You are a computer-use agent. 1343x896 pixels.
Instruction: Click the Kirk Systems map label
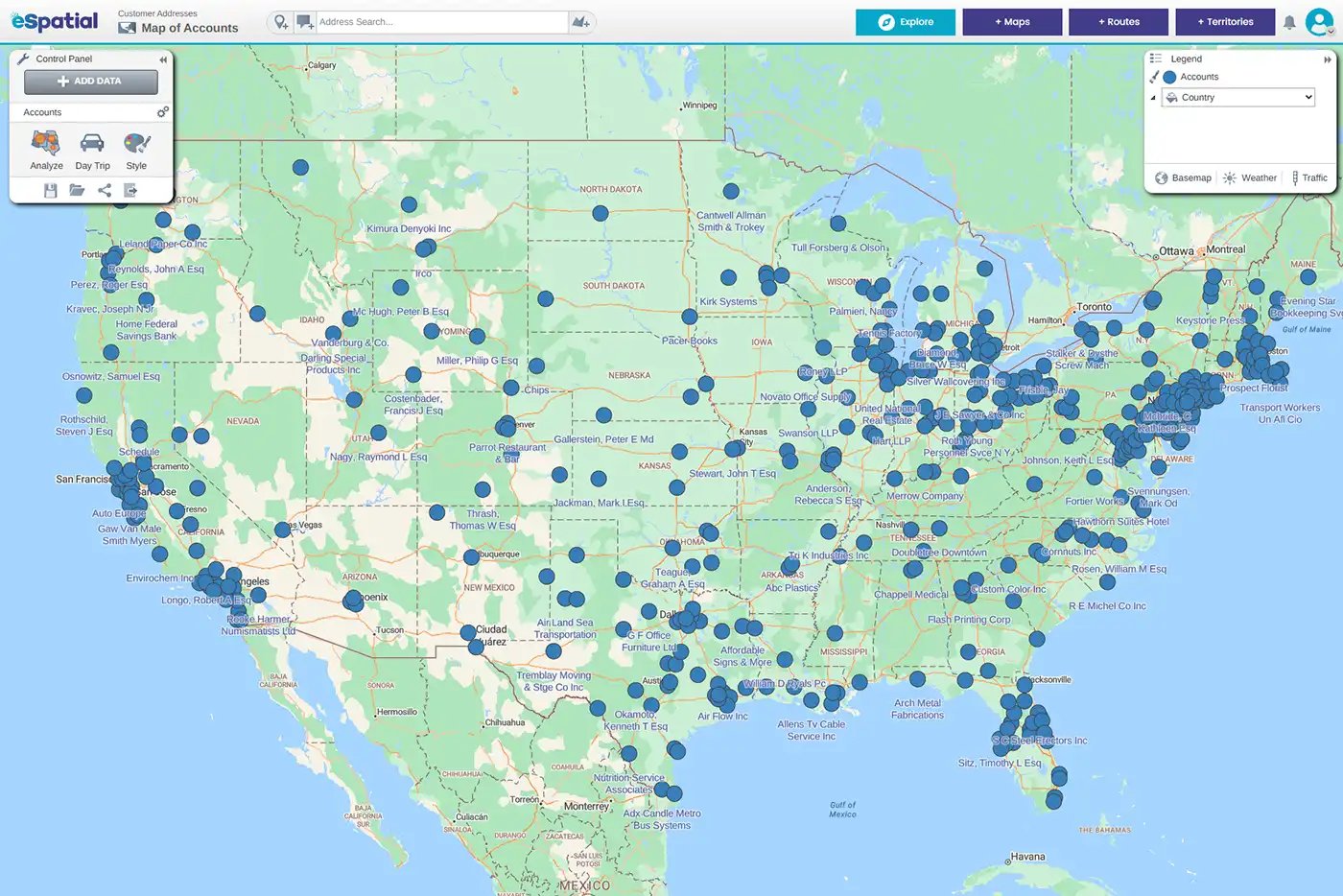tap(728, 301)
